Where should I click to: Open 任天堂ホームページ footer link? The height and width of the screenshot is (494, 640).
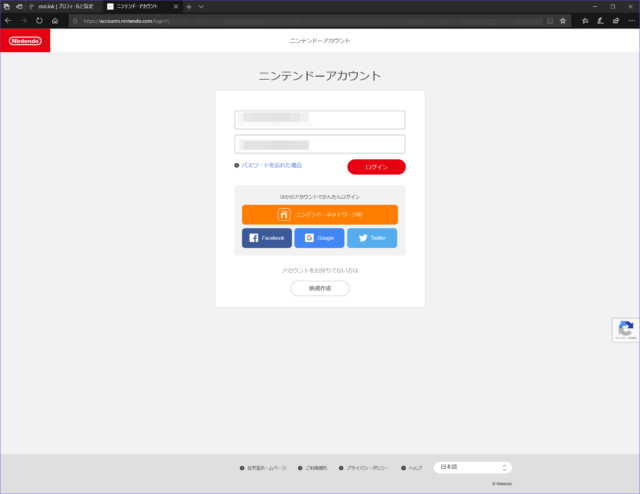click(267, 468)
